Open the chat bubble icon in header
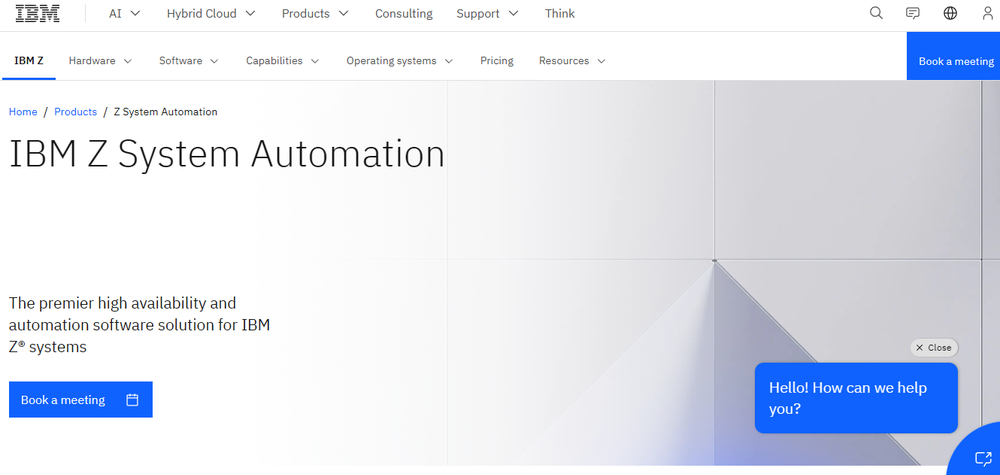Image resolution: width=1000 pixels, height=475 pixels. pos(913,13)
